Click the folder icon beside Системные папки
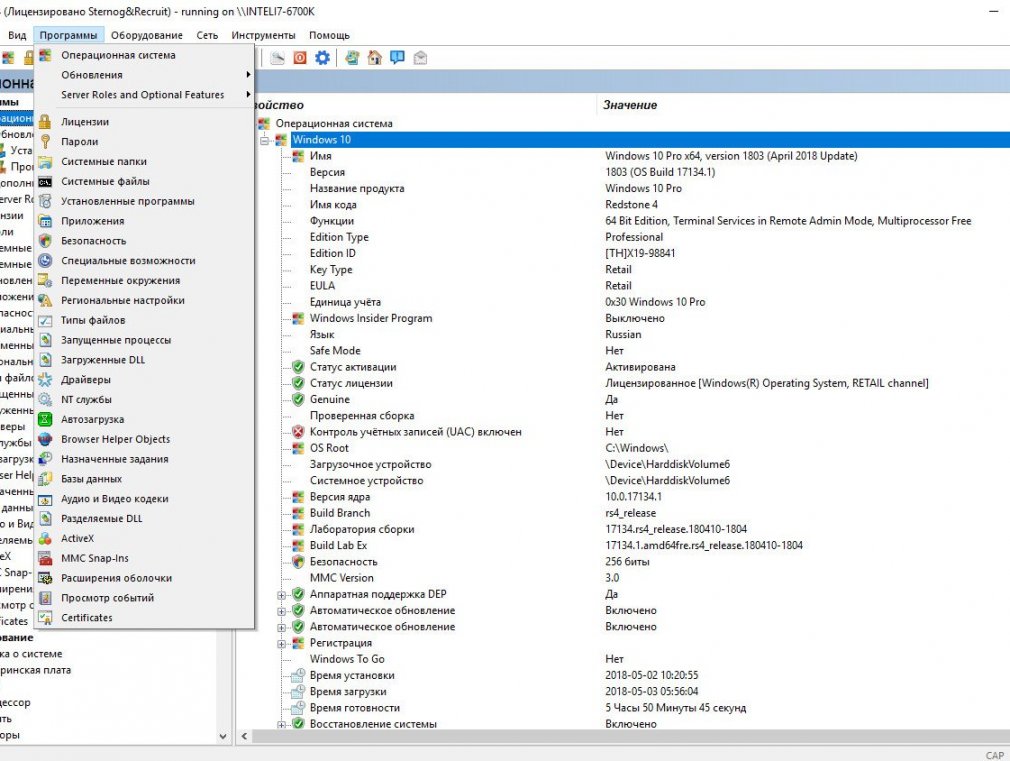 click(45, 162)
